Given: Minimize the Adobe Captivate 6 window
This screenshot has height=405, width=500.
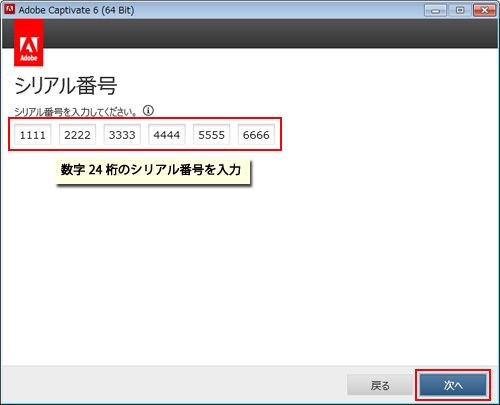Looking at the screenshot, I should click(x=435, y=10).
